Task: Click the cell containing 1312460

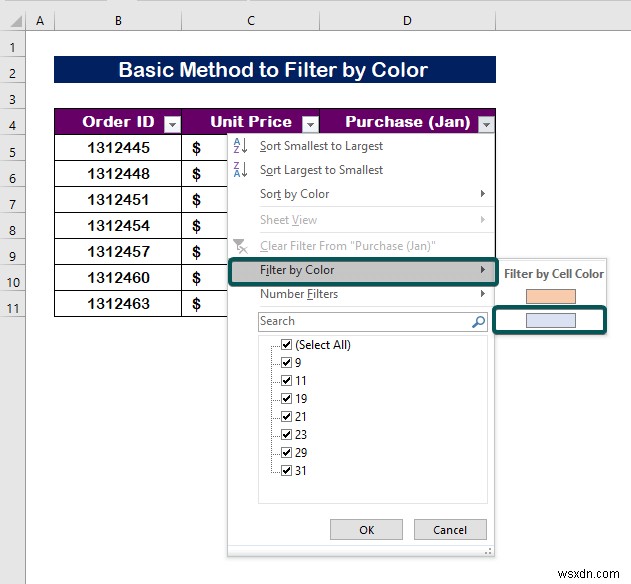Action: (118, 277)
